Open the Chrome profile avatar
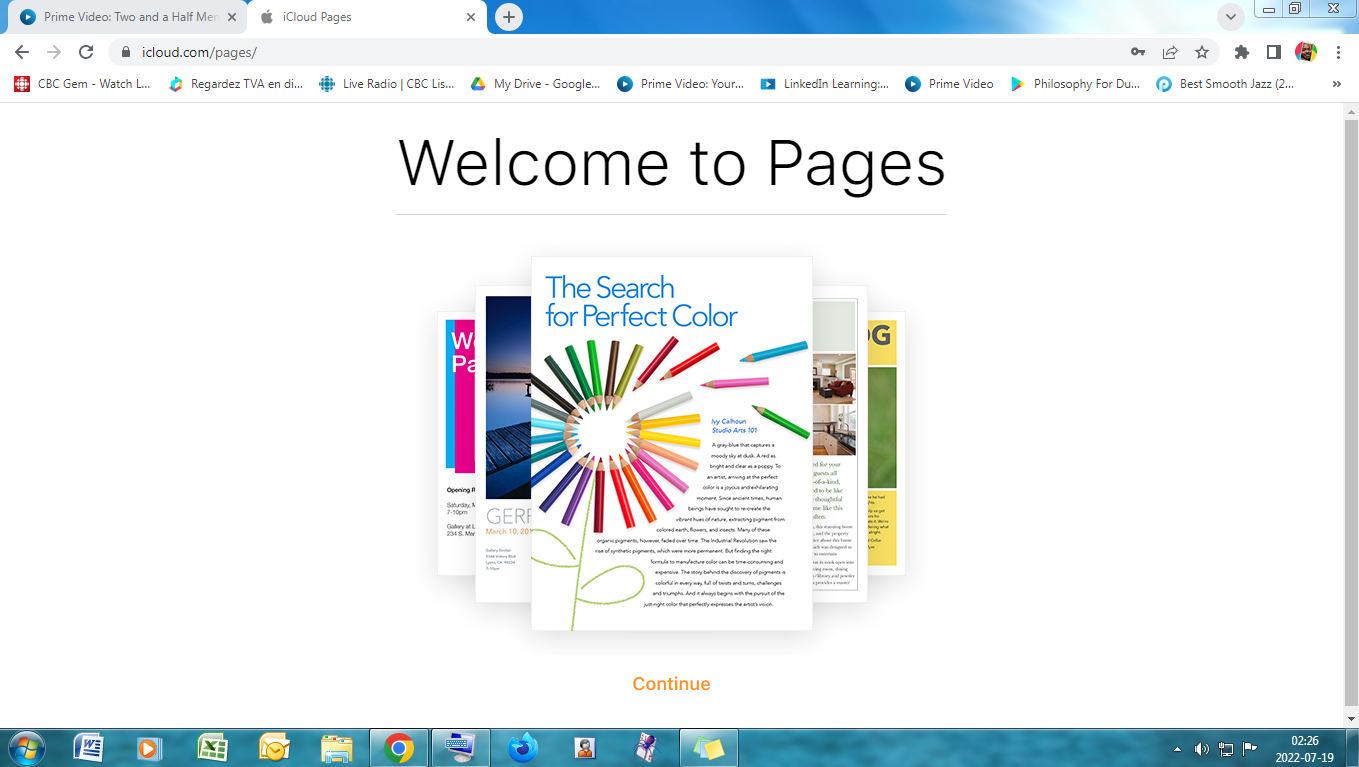 coord(1306,52)
